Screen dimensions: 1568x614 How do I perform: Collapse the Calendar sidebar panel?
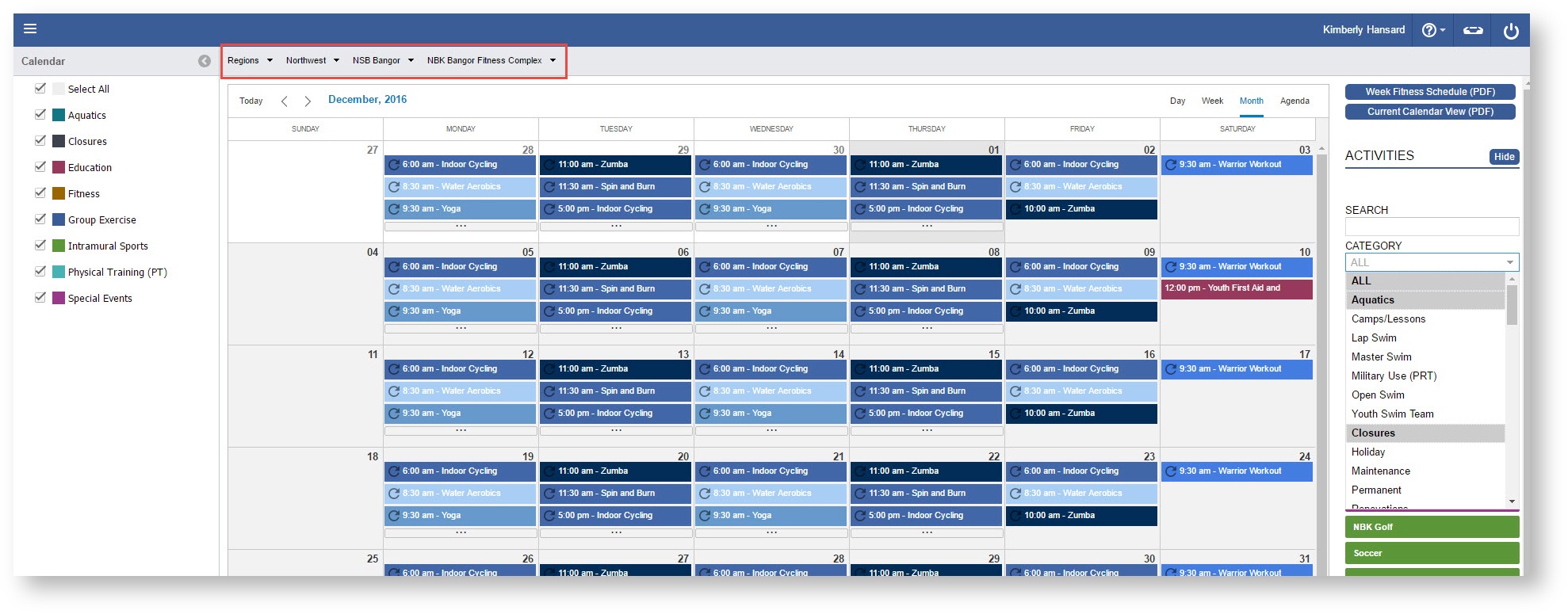pos(205,61)
